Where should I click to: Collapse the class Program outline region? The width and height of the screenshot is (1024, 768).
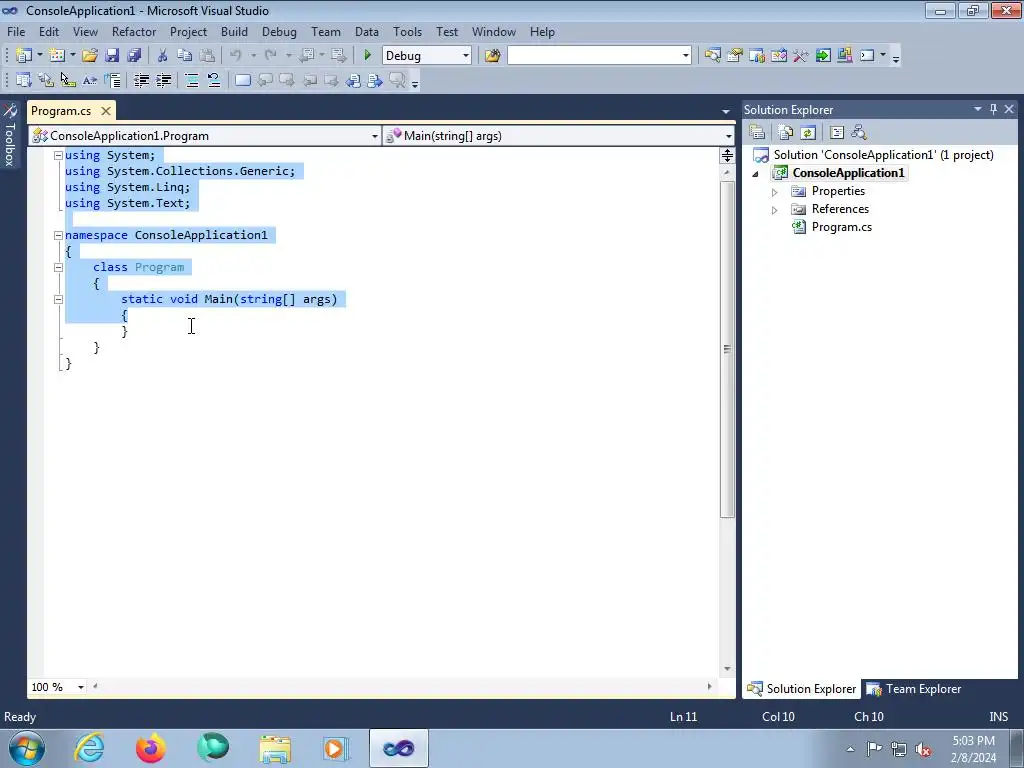coord(58,267)
